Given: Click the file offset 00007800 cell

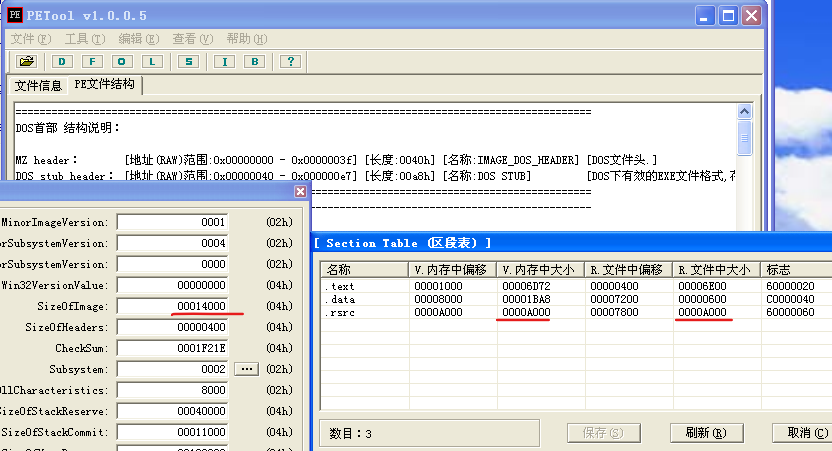Looking at the screenshot, I should 614,313.
